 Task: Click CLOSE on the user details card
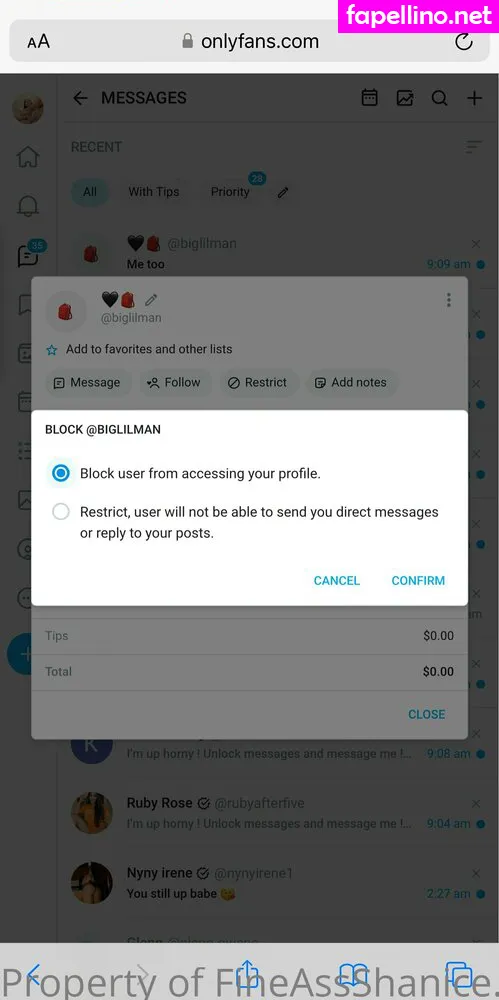tap(426, 714)
